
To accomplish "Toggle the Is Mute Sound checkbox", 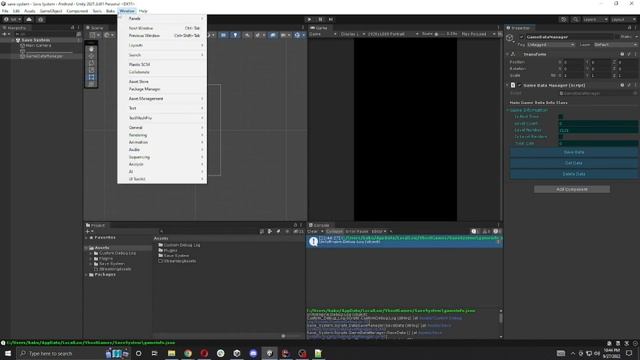I will (561, 117).
